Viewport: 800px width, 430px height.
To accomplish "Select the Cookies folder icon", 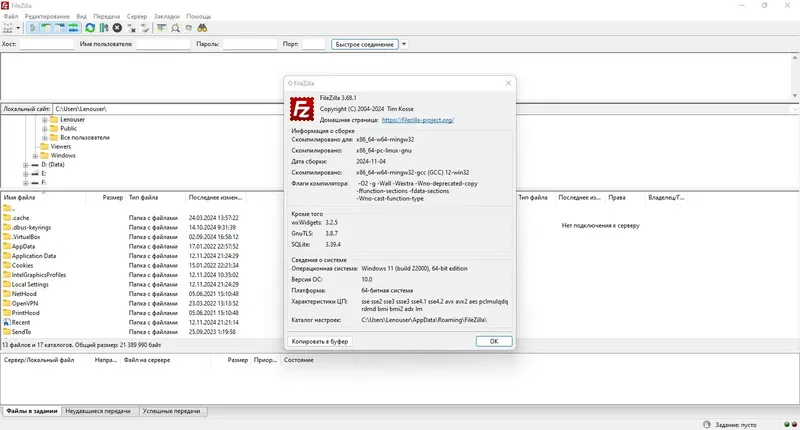I will pyautogui.click(x=7, y=265).
